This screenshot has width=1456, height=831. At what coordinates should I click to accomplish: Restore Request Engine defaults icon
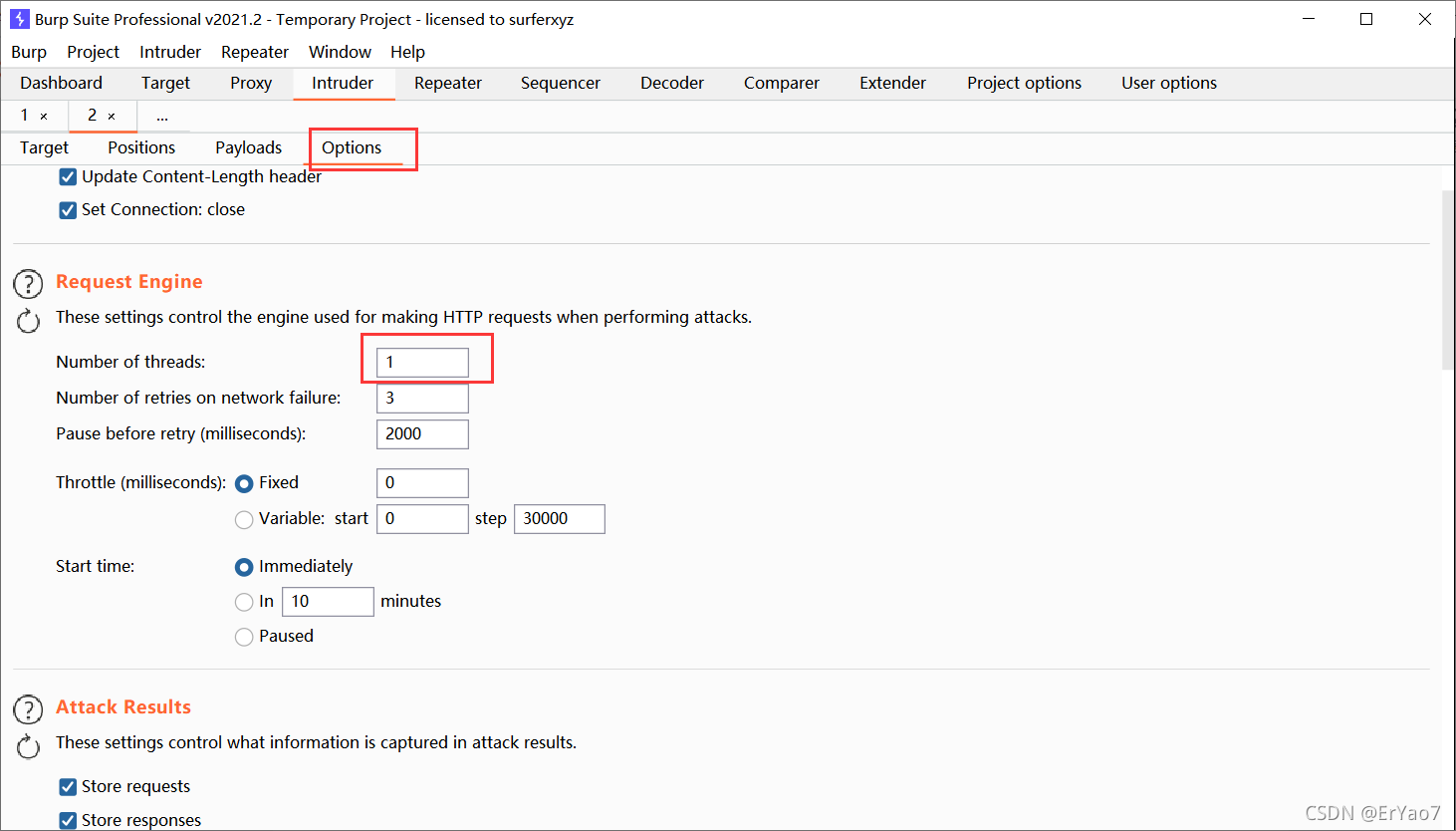pos(28,321)
